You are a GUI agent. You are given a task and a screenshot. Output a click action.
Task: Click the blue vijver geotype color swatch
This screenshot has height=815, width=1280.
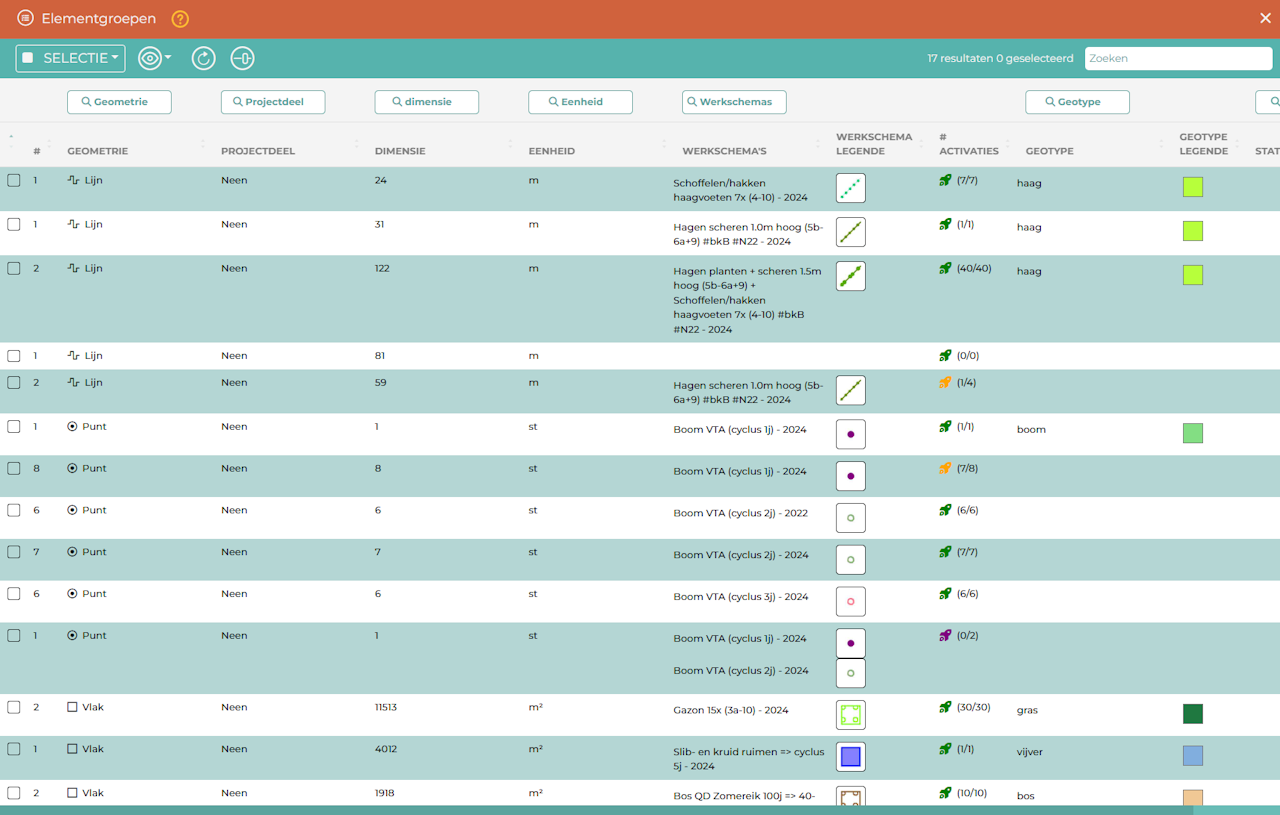tap(1192, 756)
